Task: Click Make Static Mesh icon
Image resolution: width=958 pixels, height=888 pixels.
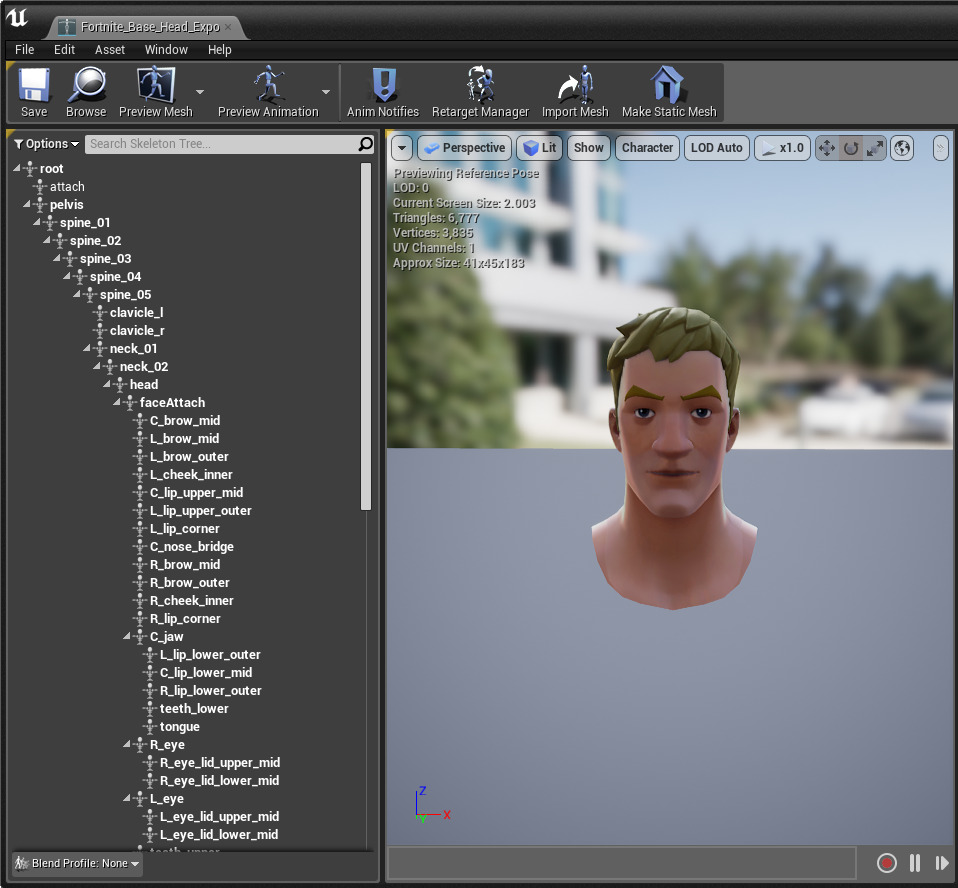Action: pyautogui.click(x=669, y=92)
